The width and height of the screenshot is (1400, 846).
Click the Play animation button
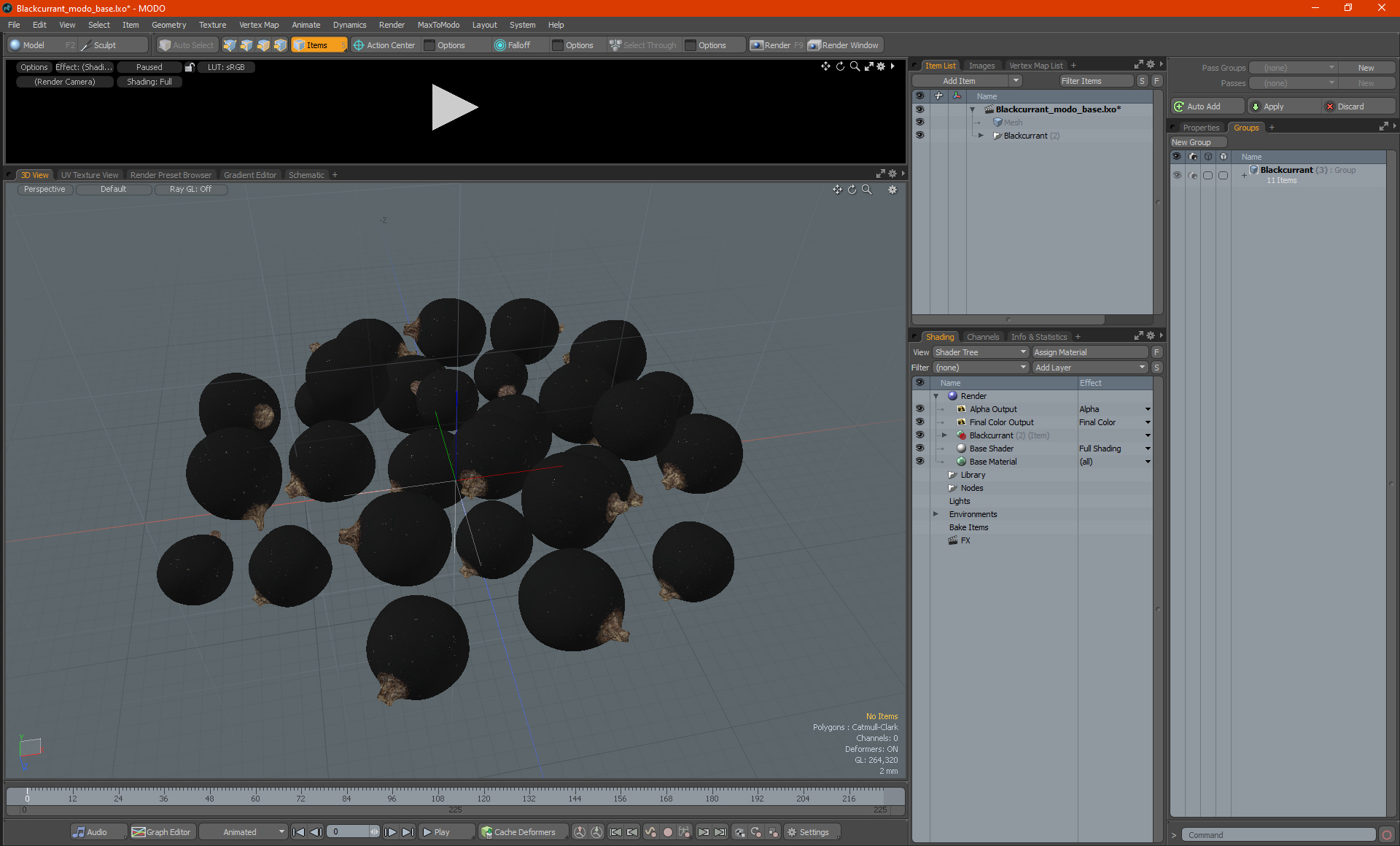[446, 832]
